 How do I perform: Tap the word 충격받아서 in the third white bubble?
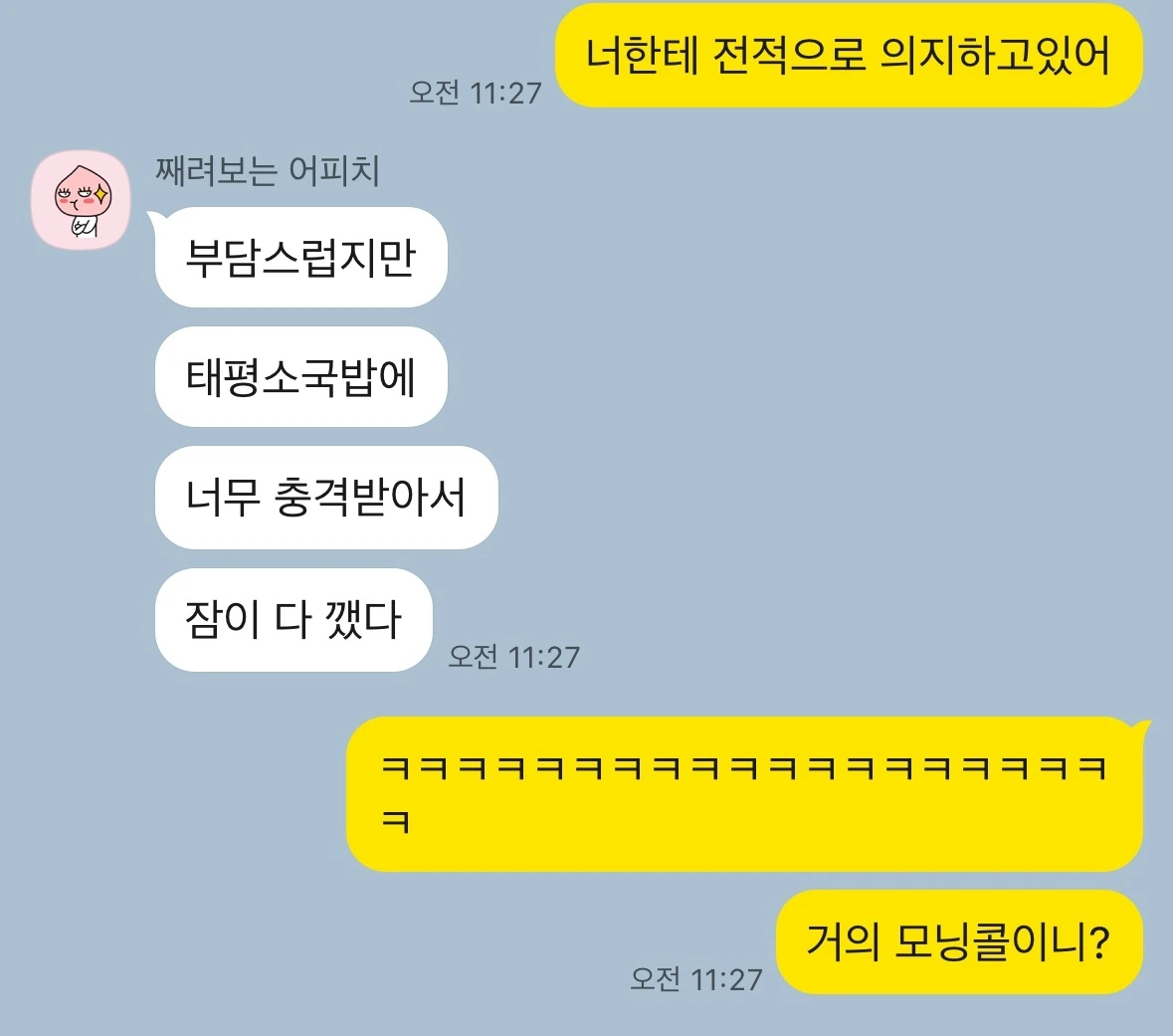click(x=370, y=497)
